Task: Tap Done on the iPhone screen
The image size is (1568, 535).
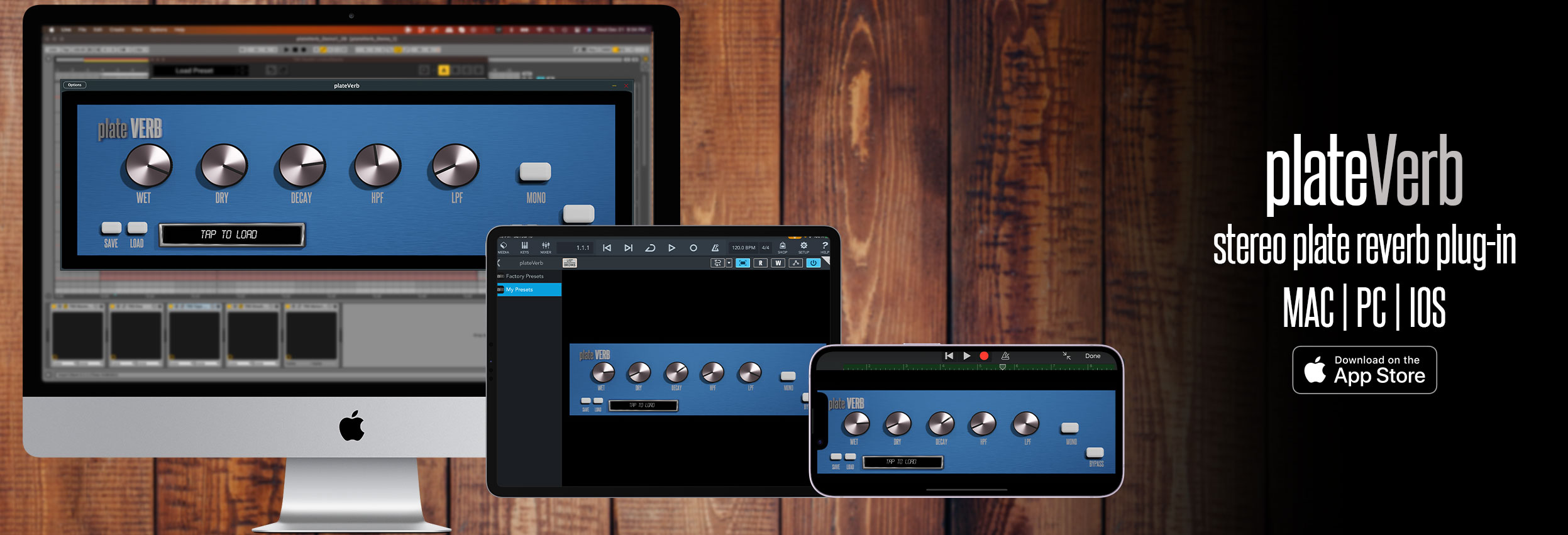Action: tap(1093, 356)
